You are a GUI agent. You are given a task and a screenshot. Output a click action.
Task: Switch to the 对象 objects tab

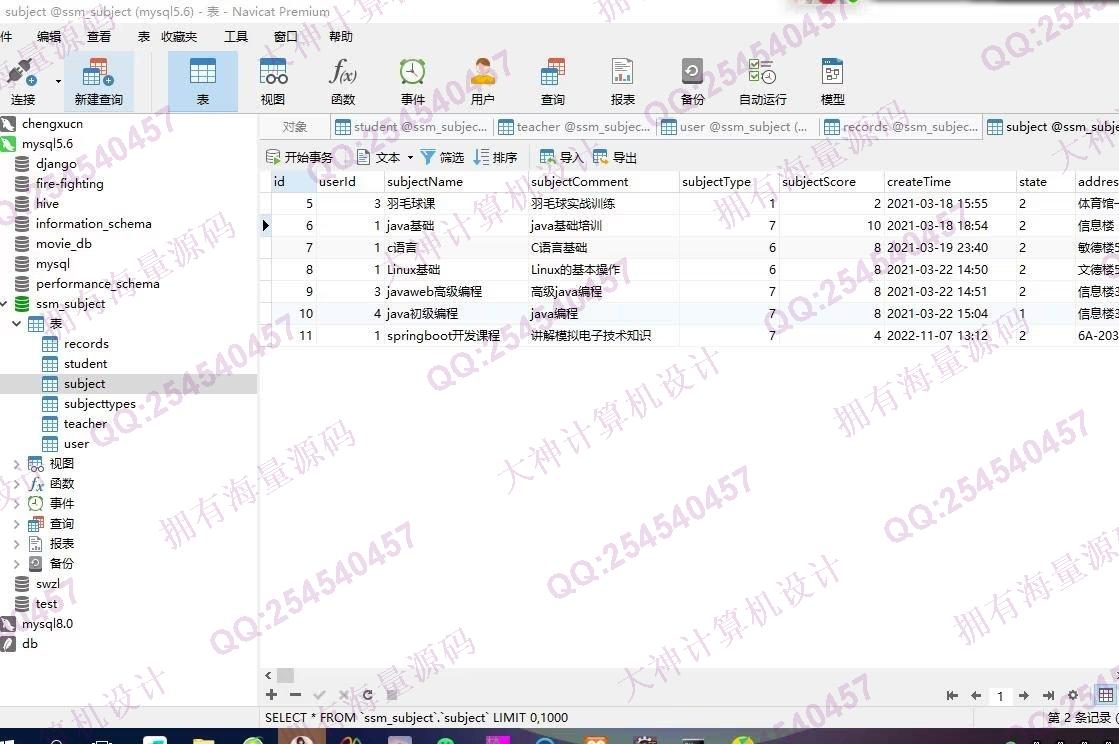(294, 127)
